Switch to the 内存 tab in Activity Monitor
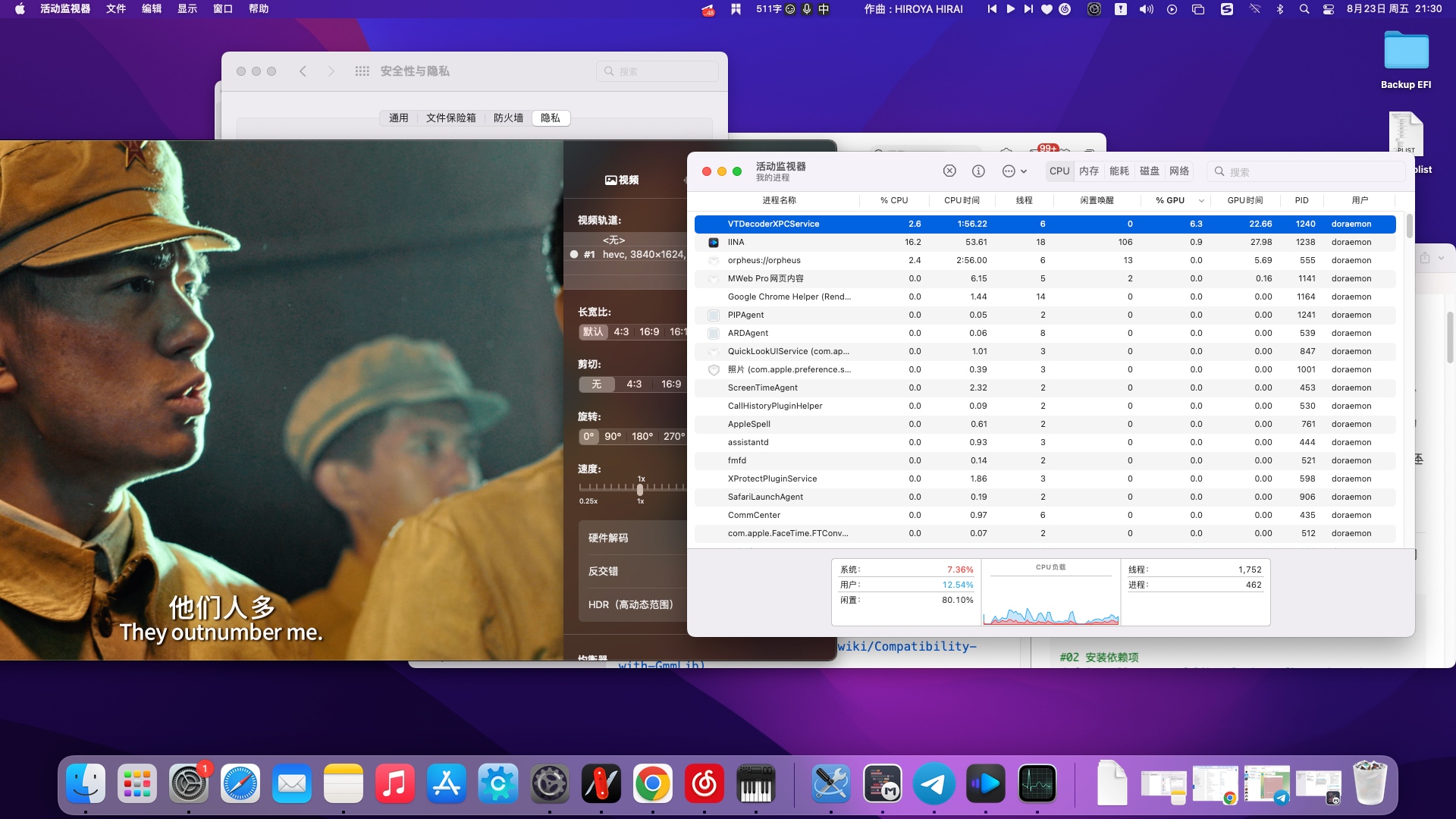 tap(1089, 171)
